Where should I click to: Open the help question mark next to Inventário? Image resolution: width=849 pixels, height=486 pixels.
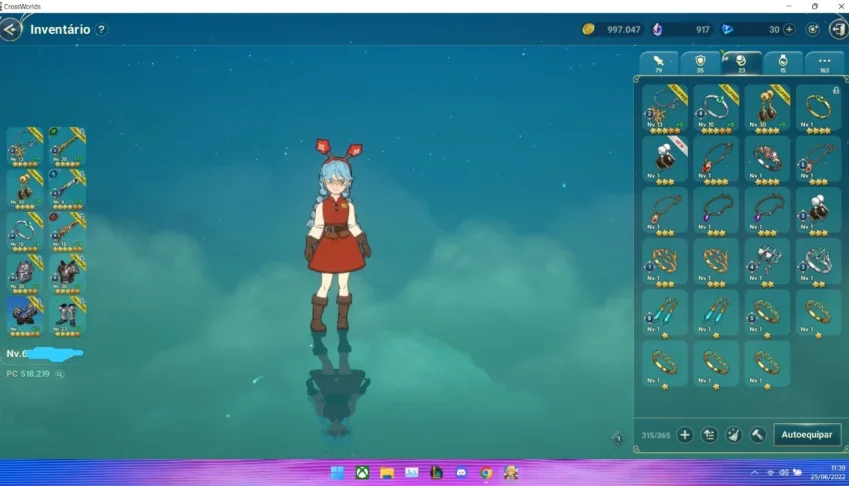click(x=101, y=29)
